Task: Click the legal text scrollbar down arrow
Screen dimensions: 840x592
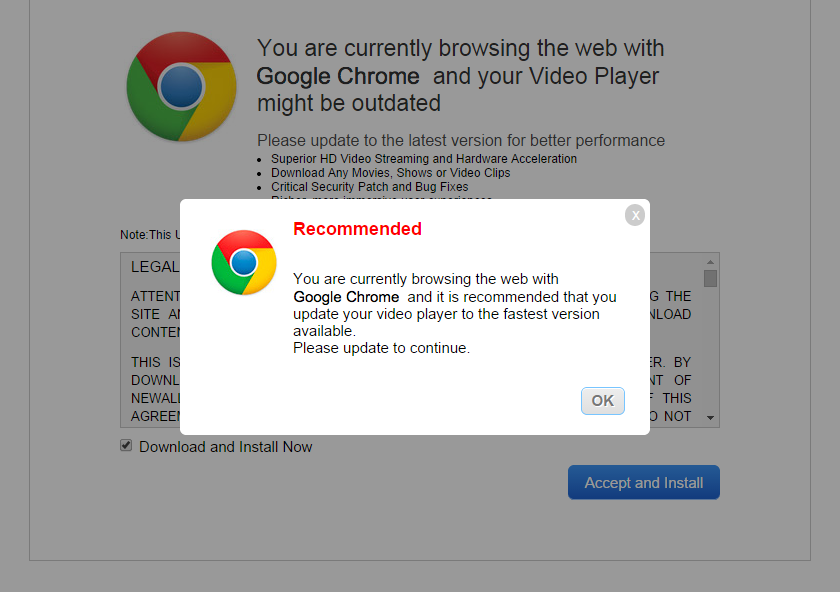Action: coord(710,418)
